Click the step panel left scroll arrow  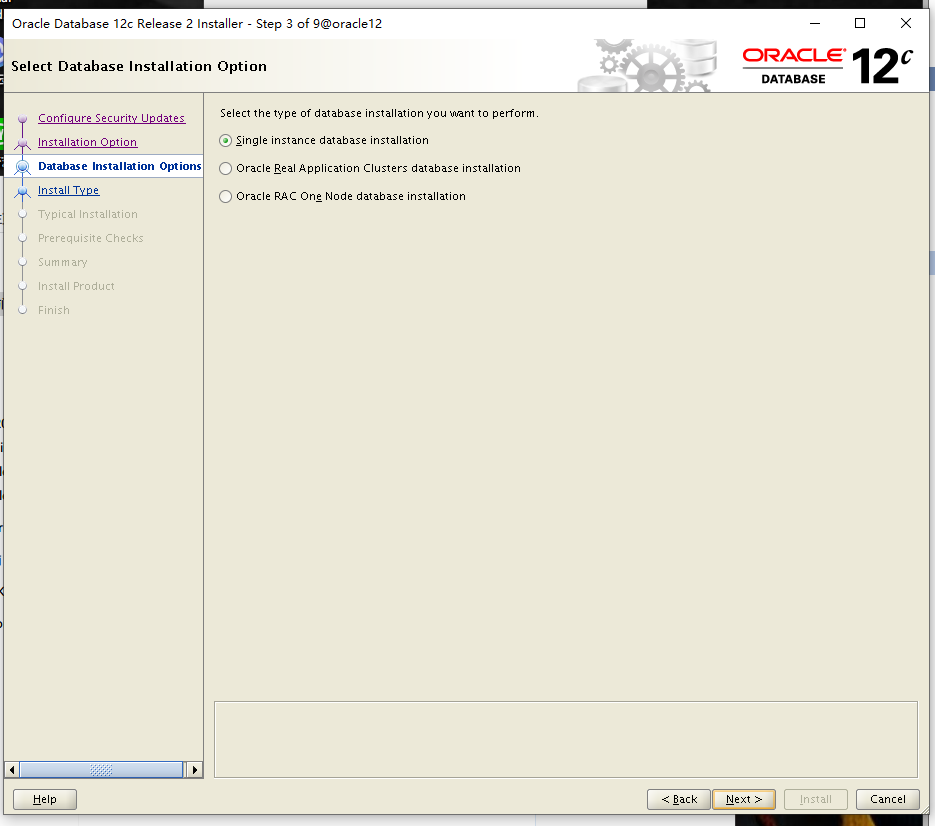click(12, 770)
